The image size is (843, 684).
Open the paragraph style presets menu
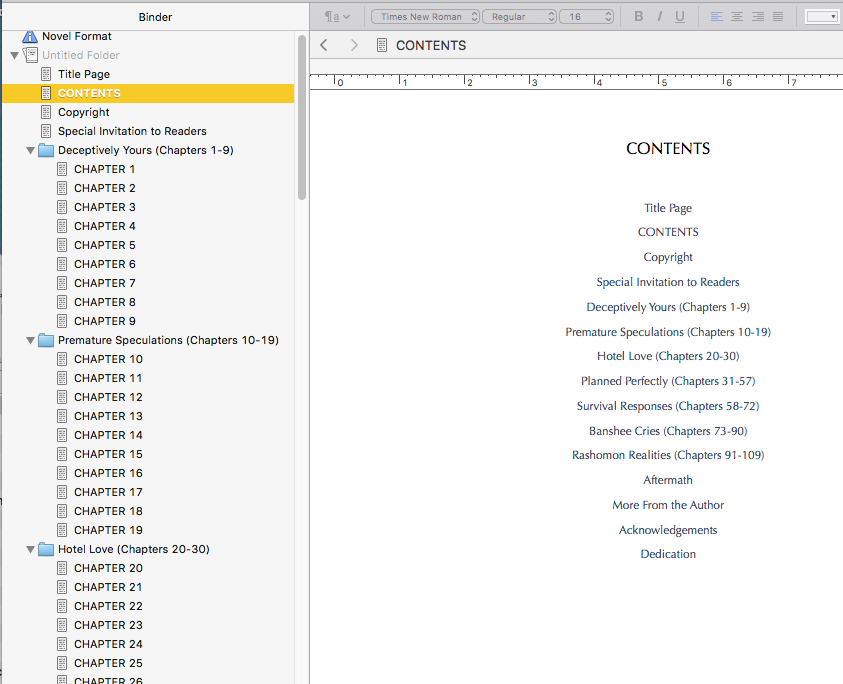tap(337, 16)
